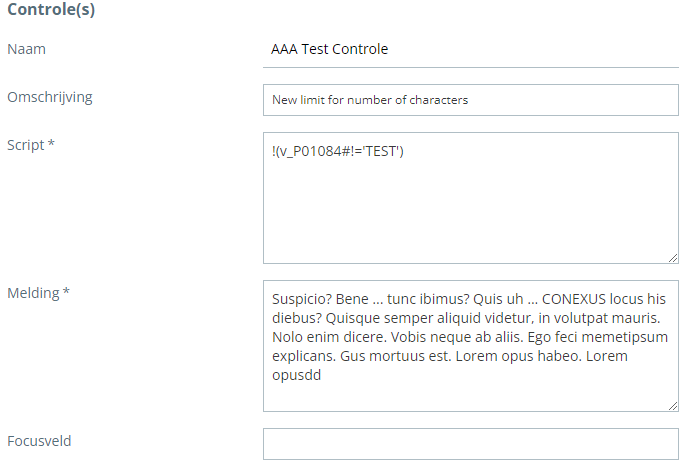Select the Melding label text
685x466 pixels.
33,293
